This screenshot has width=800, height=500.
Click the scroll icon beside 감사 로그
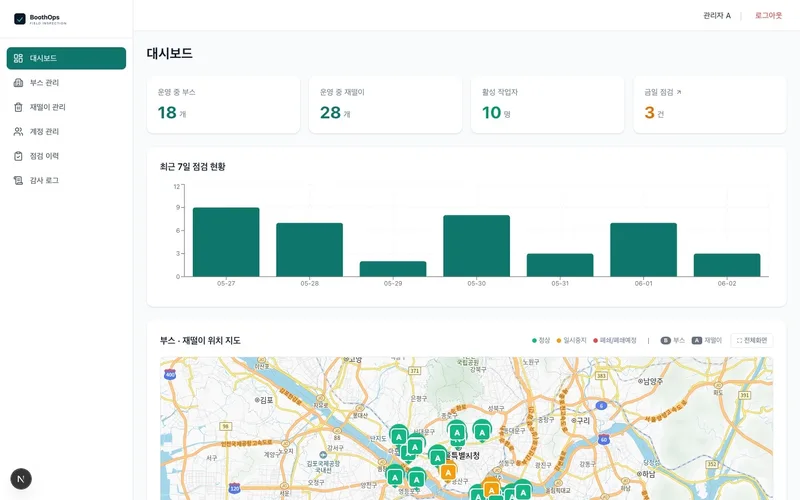pos(18,181)
